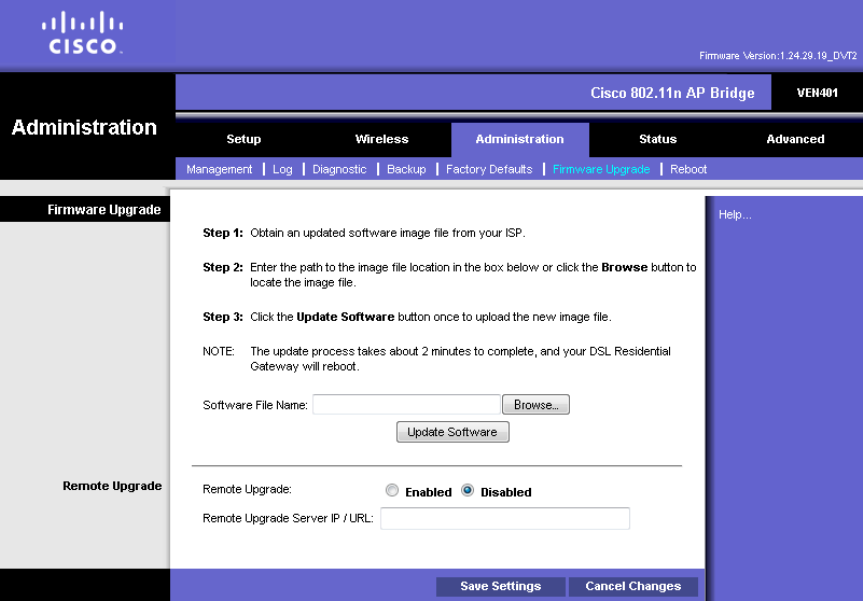Click the Software File Name field
863x601 pixels.
(x=406, y=405)
